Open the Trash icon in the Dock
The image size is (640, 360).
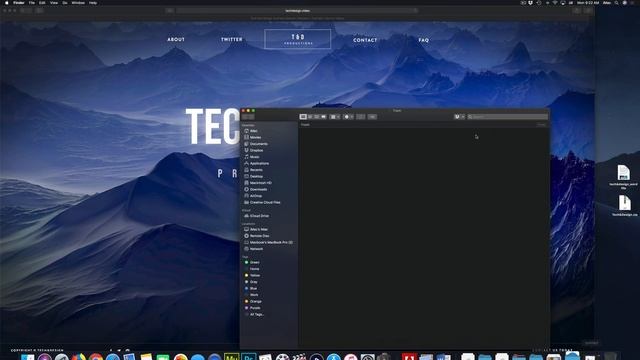610,357
